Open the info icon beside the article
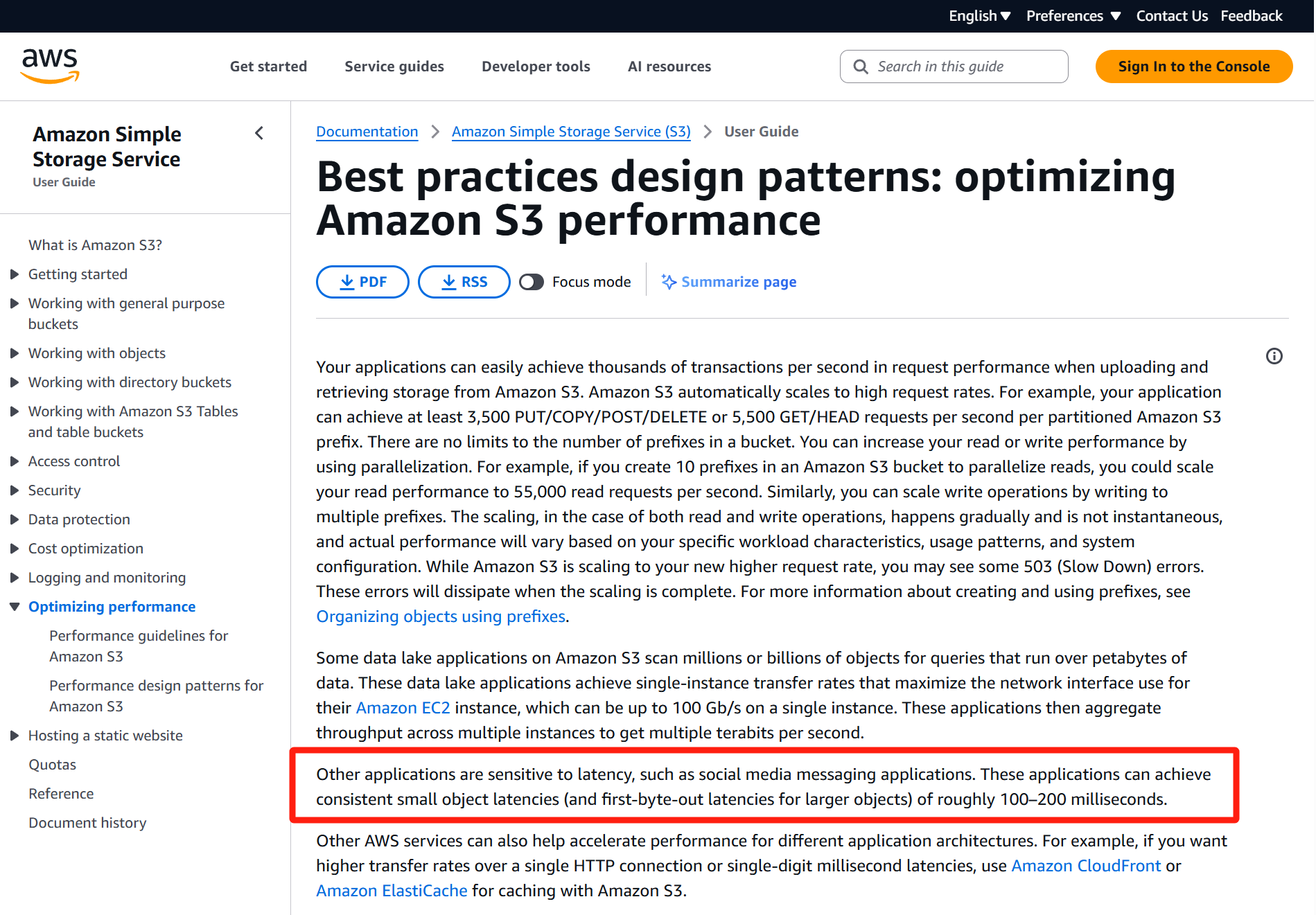This screenshot has height=915, width=1316. [x=1274, y=356]
